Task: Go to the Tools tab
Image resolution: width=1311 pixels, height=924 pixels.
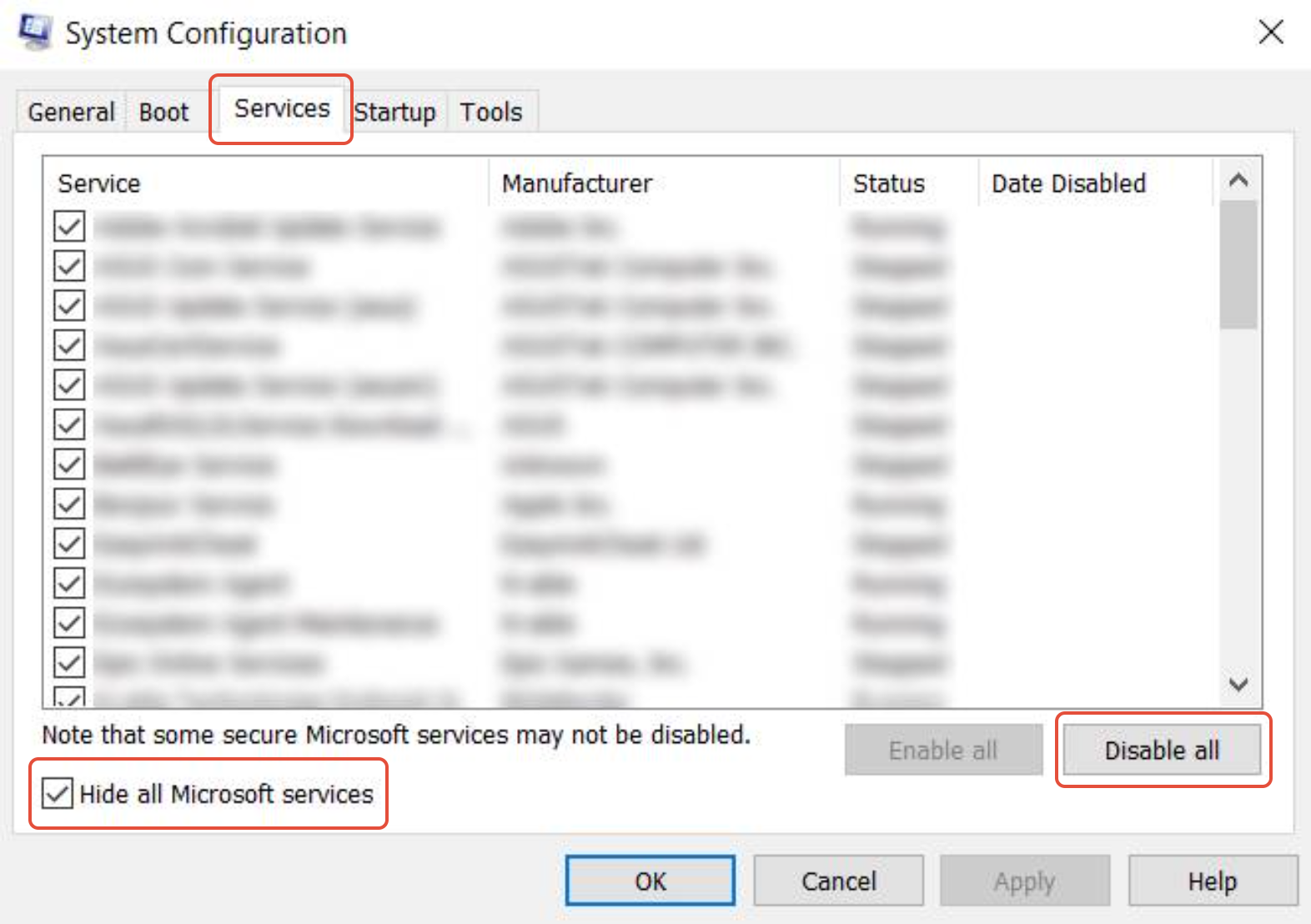Action: click(491, 112)
